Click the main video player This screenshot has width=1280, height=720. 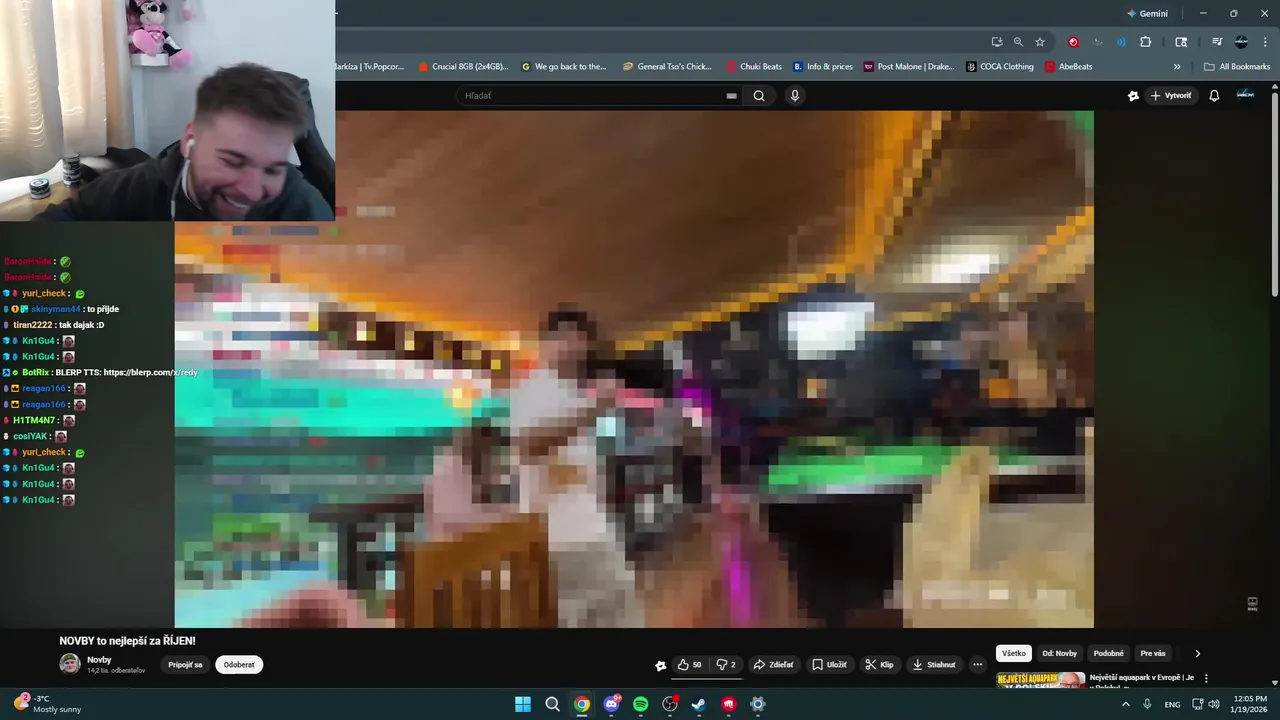(x=634, y=369)
